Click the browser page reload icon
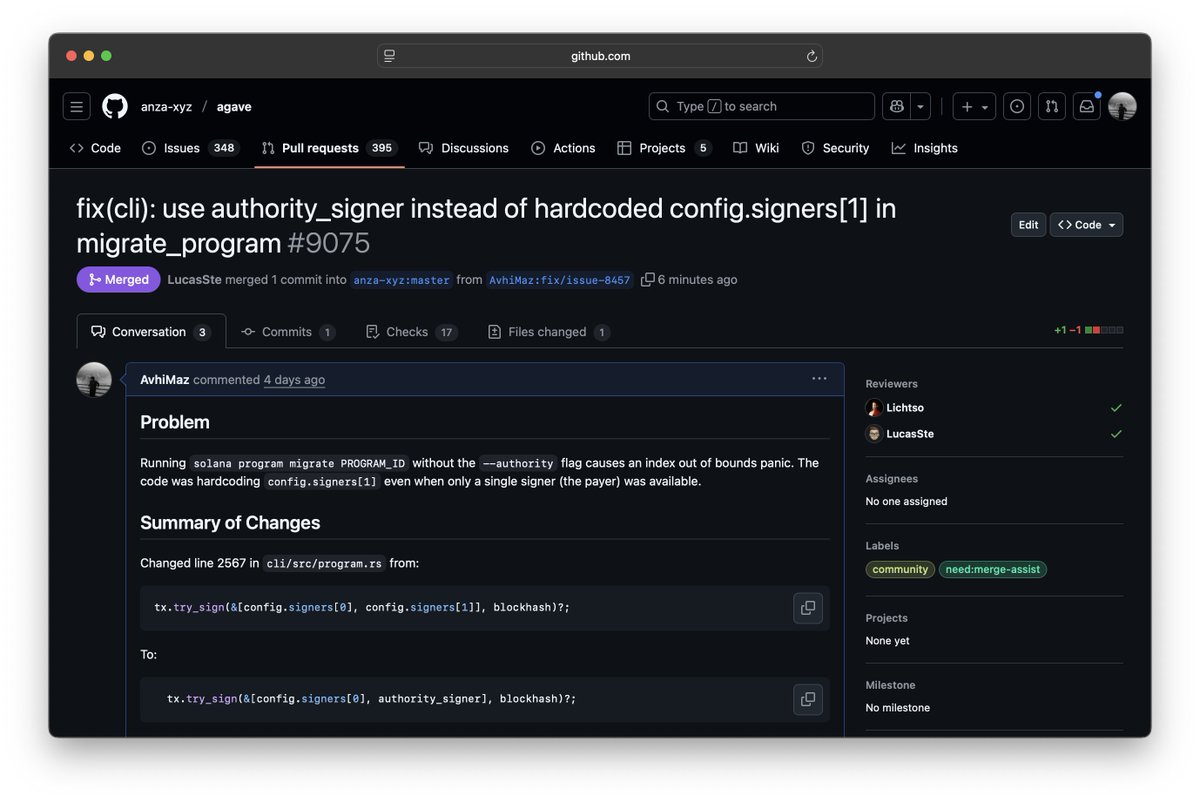 (811, 56)
